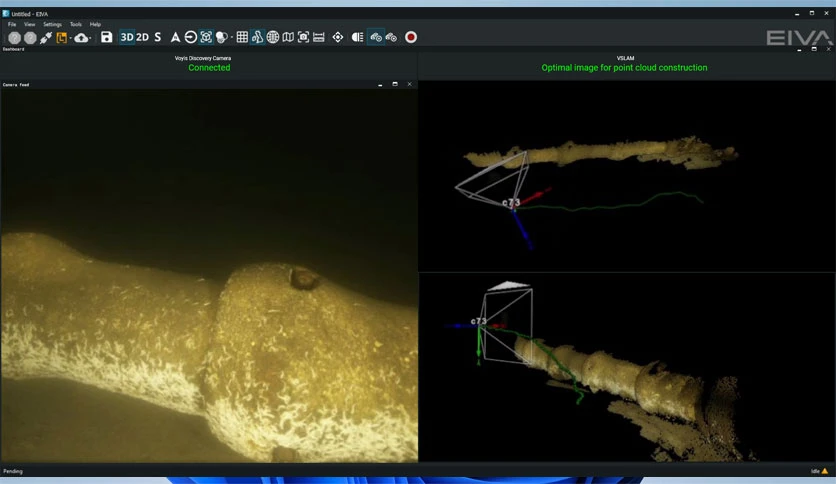Click the circled arrow follow icon
836x484 pixels.
[190, 37]
